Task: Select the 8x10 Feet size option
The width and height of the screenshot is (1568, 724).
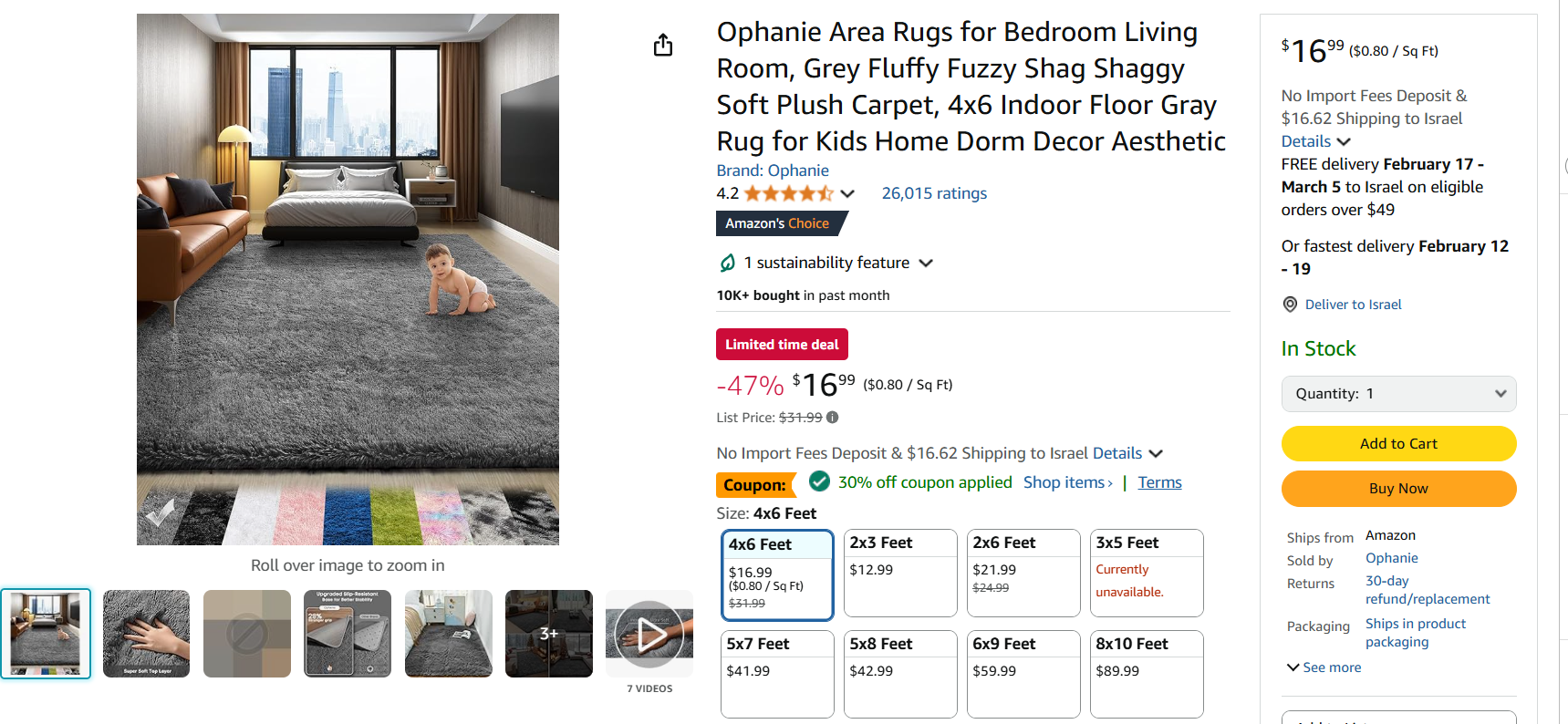Action: [1146, 673]
